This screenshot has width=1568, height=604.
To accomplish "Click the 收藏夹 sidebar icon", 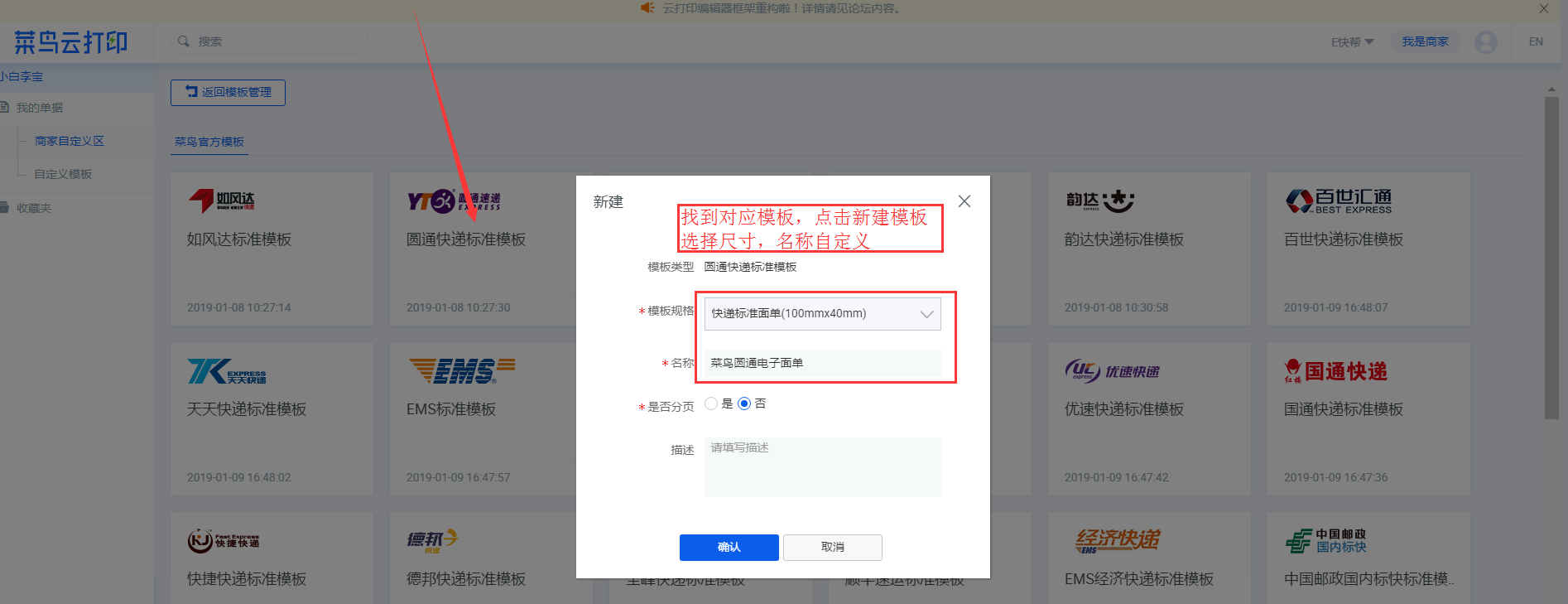I will 5,208.
